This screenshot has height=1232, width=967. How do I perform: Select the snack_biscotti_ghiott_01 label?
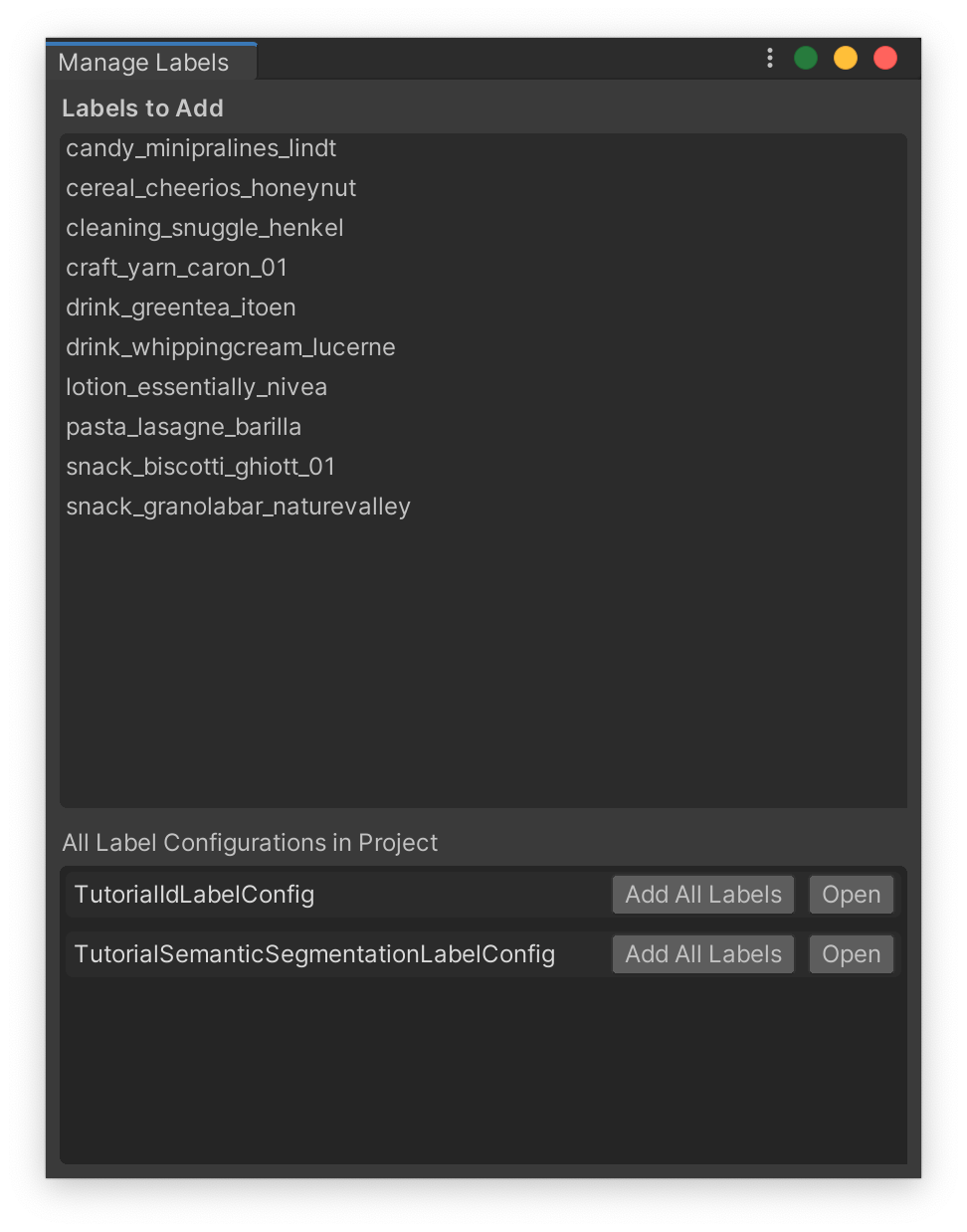coord(201,467)
